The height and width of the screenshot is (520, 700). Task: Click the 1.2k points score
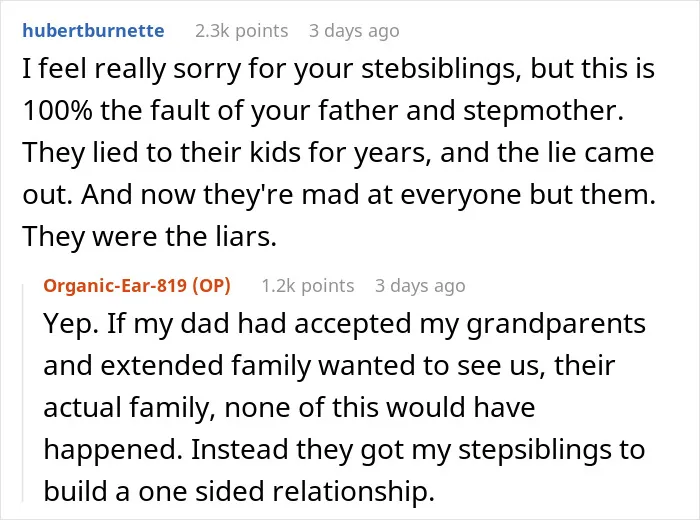(308, 286)
